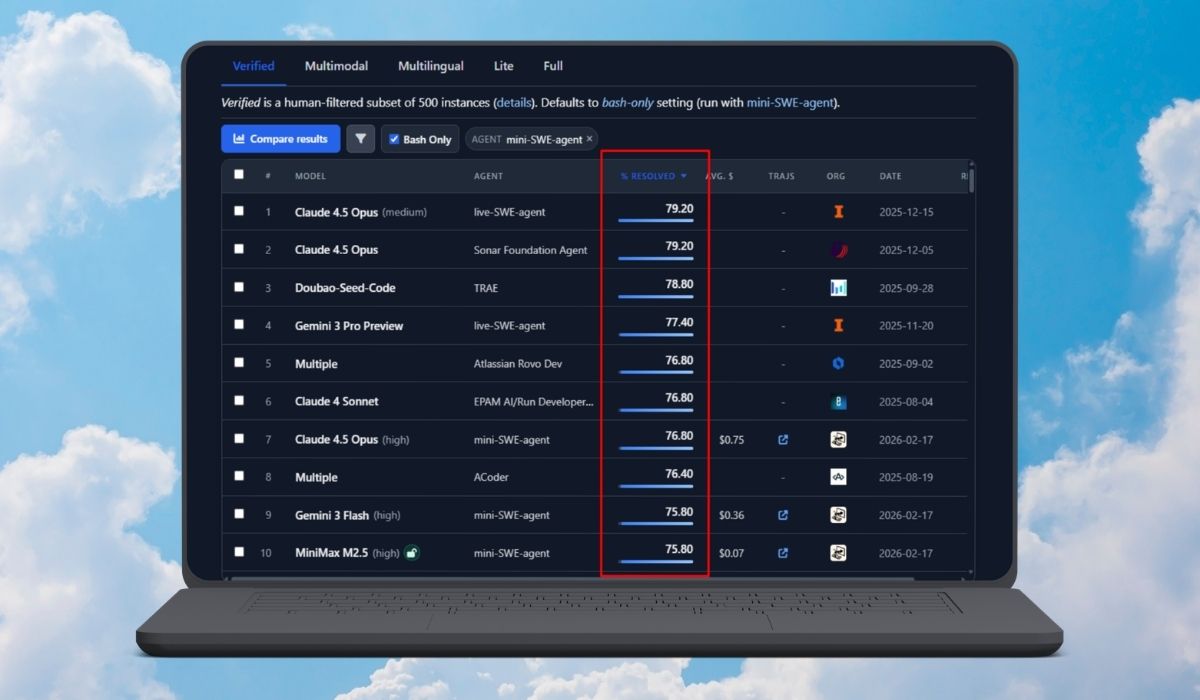Open the details link in the description
The image size is (1200, 700).
514,103
